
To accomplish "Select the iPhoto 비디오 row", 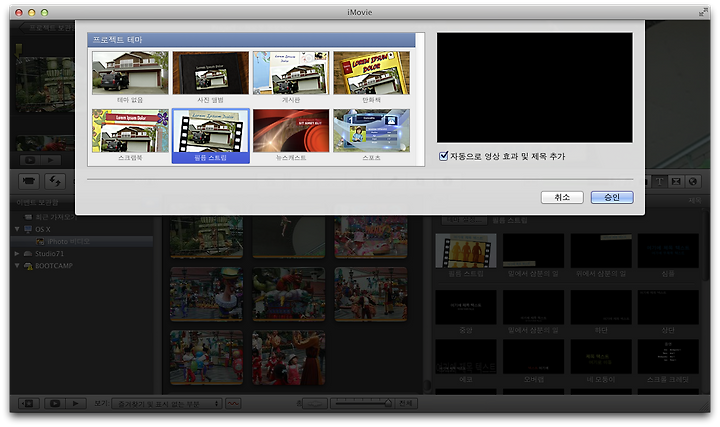I will pos(82,241).
